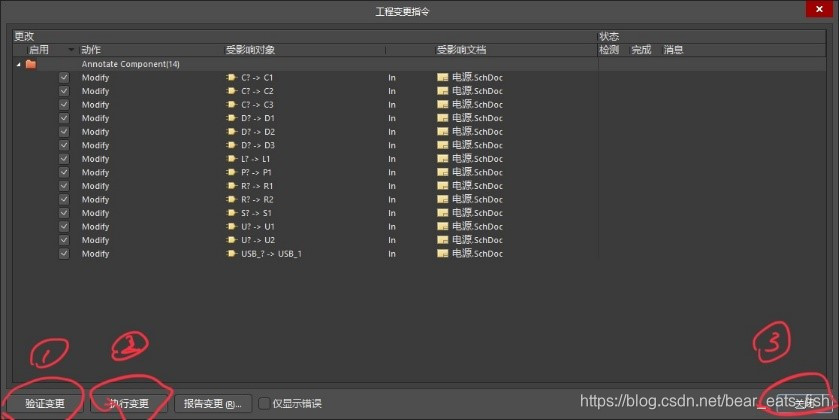Select Modify text in the D? -> D2 row

(95, 132)
